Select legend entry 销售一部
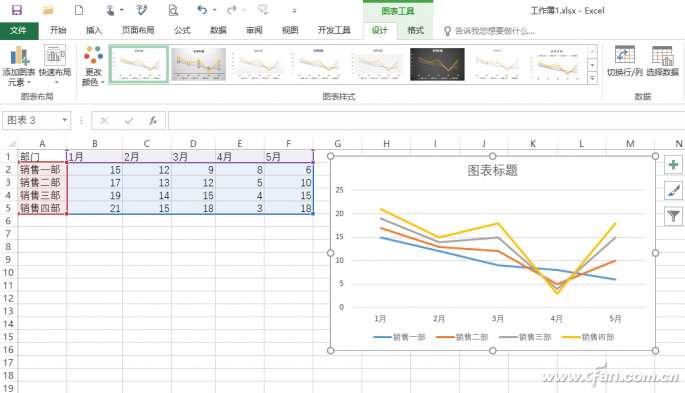 coord(399,337)
